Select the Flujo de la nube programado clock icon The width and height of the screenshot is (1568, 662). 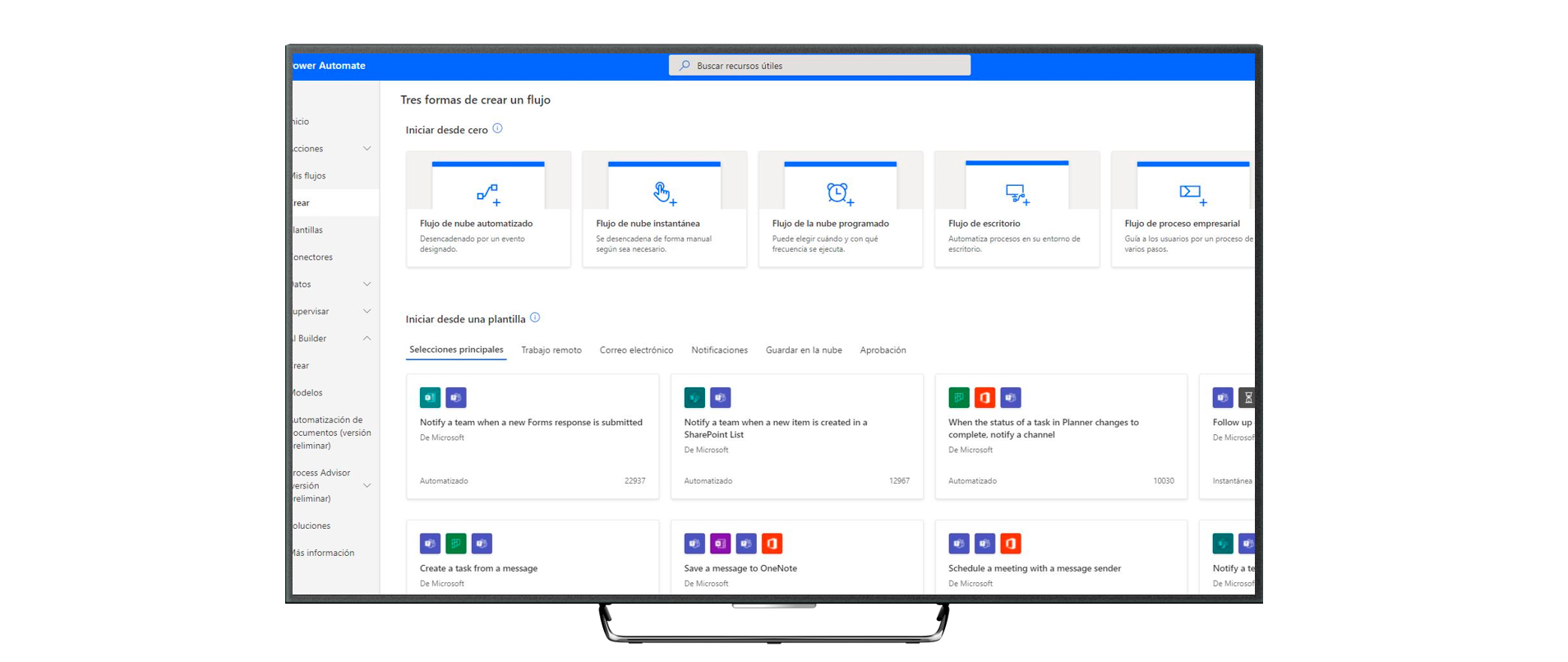click(x=840, y=193)
